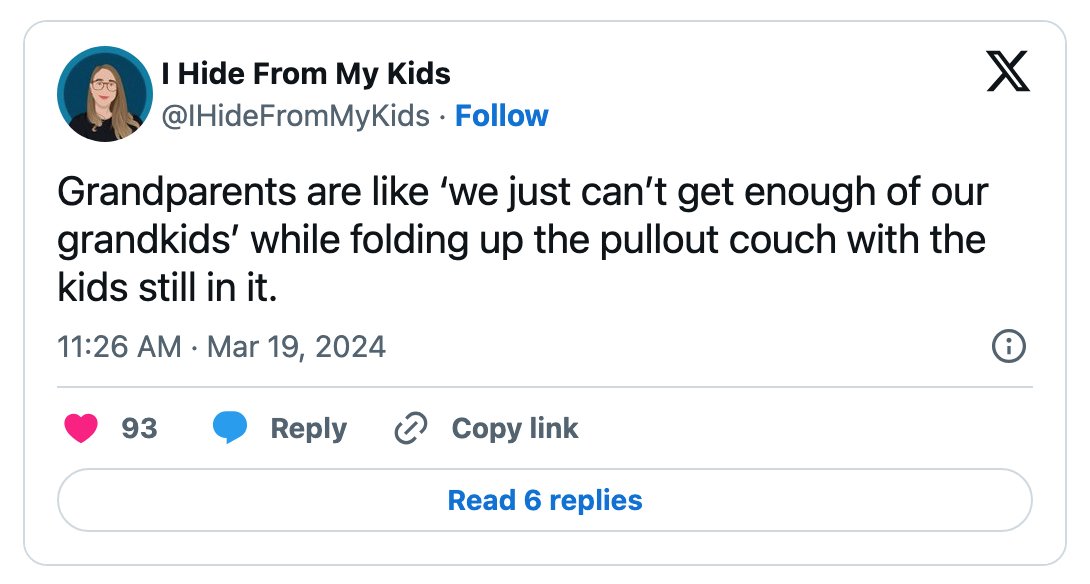Screen dimensions: 1090x584
Task: Click the Copy link text
Action: 514,429
